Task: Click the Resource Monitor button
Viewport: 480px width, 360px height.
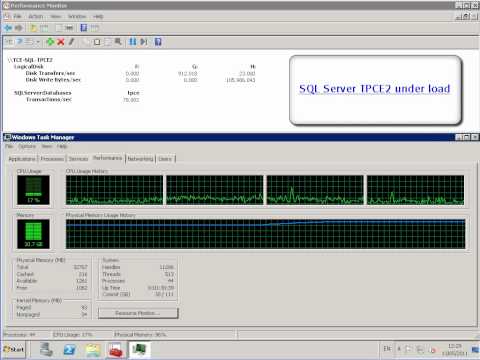Action: [138, 313]
